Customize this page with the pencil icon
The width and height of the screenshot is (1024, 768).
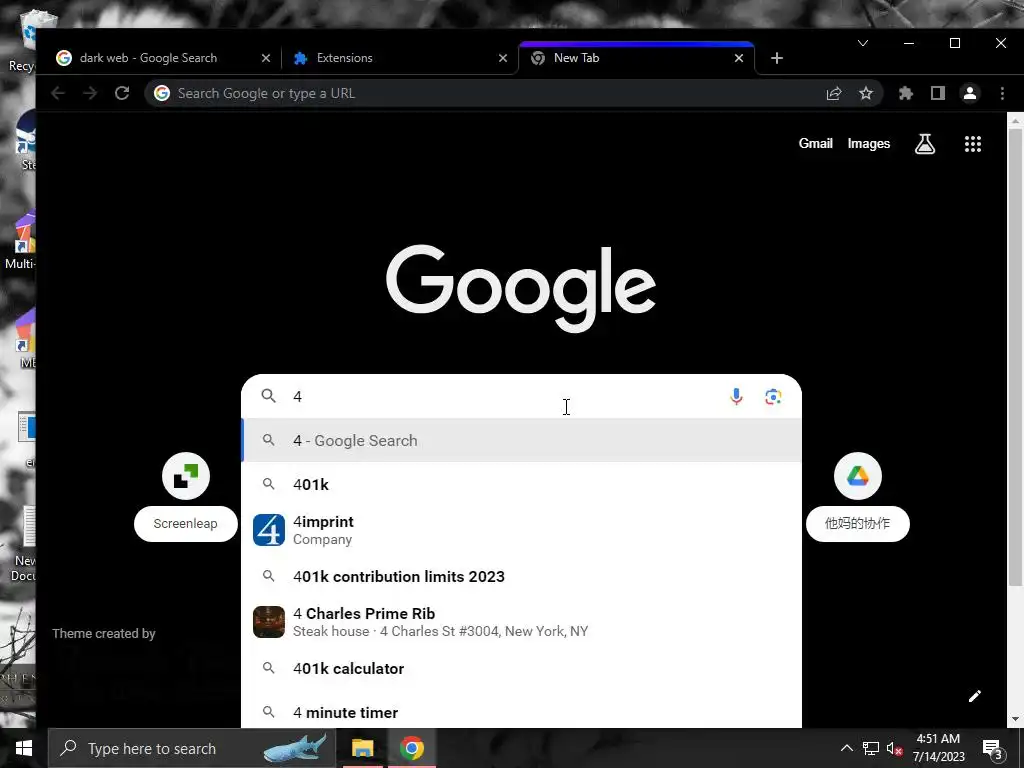[x=974, y=696]
